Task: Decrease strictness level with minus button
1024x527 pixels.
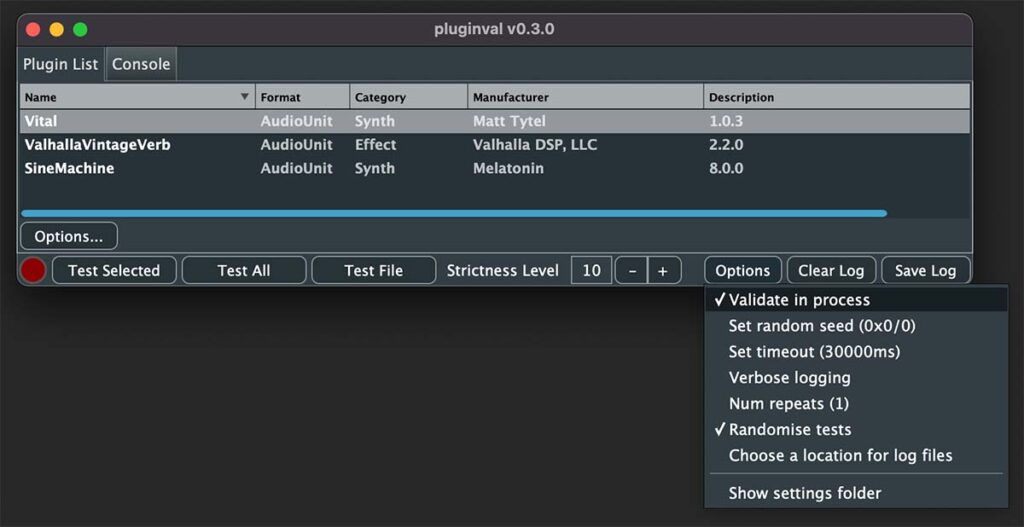Action: pyautogui.click(x=631, y=270)
